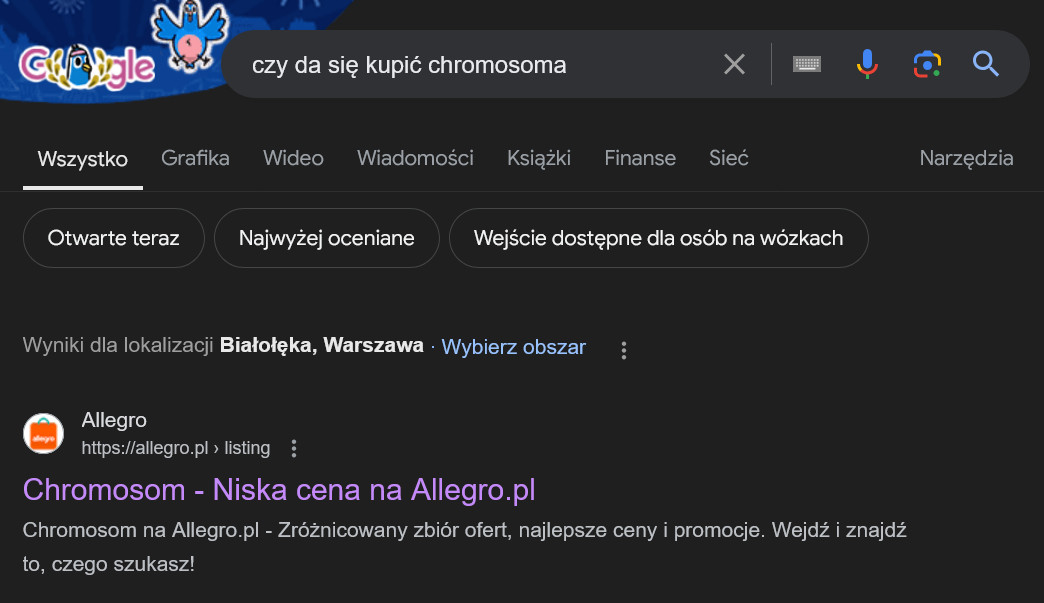Click the Allegro site favicon

(x=43, y=434)
